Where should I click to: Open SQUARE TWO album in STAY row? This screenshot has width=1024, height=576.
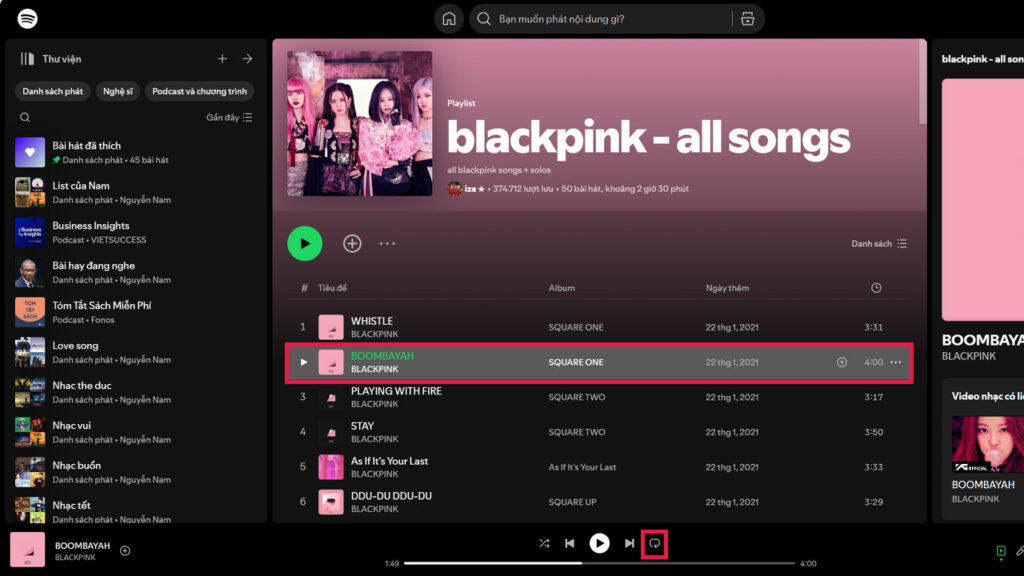[x=577, y=432]
